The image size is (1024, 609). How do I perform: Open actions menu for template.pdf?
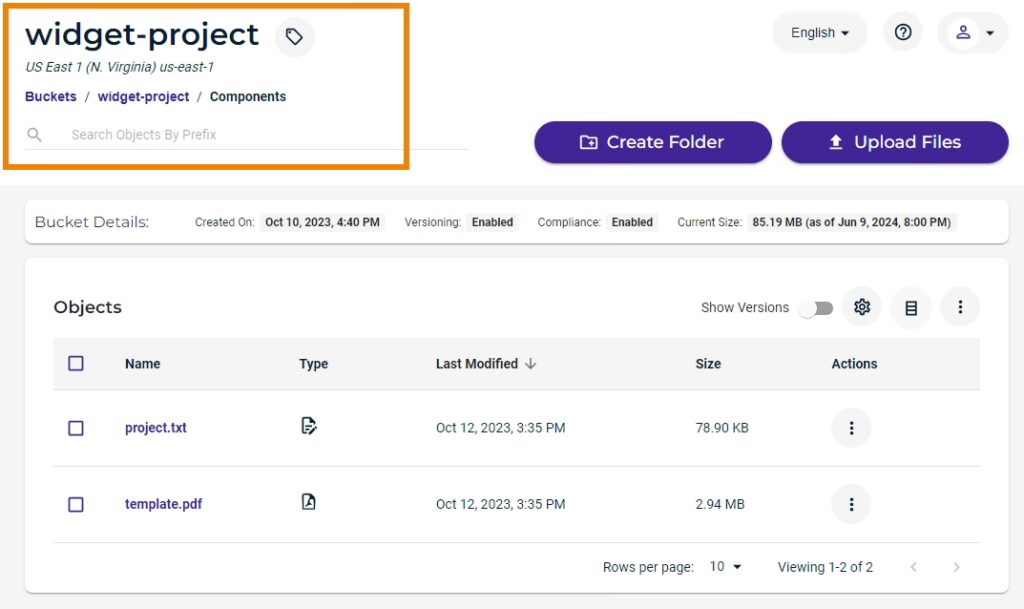tap(851, 504)
